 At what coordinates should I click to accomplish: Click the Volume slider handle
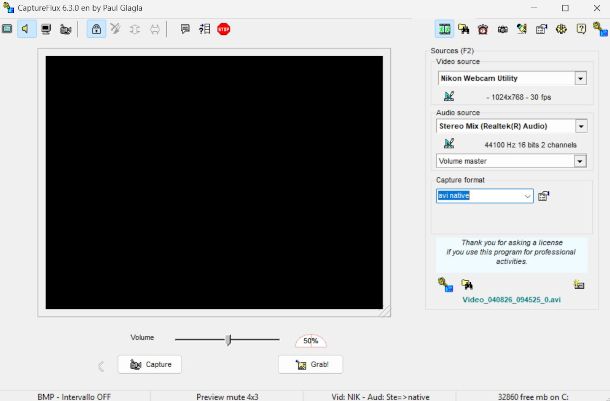228,340
